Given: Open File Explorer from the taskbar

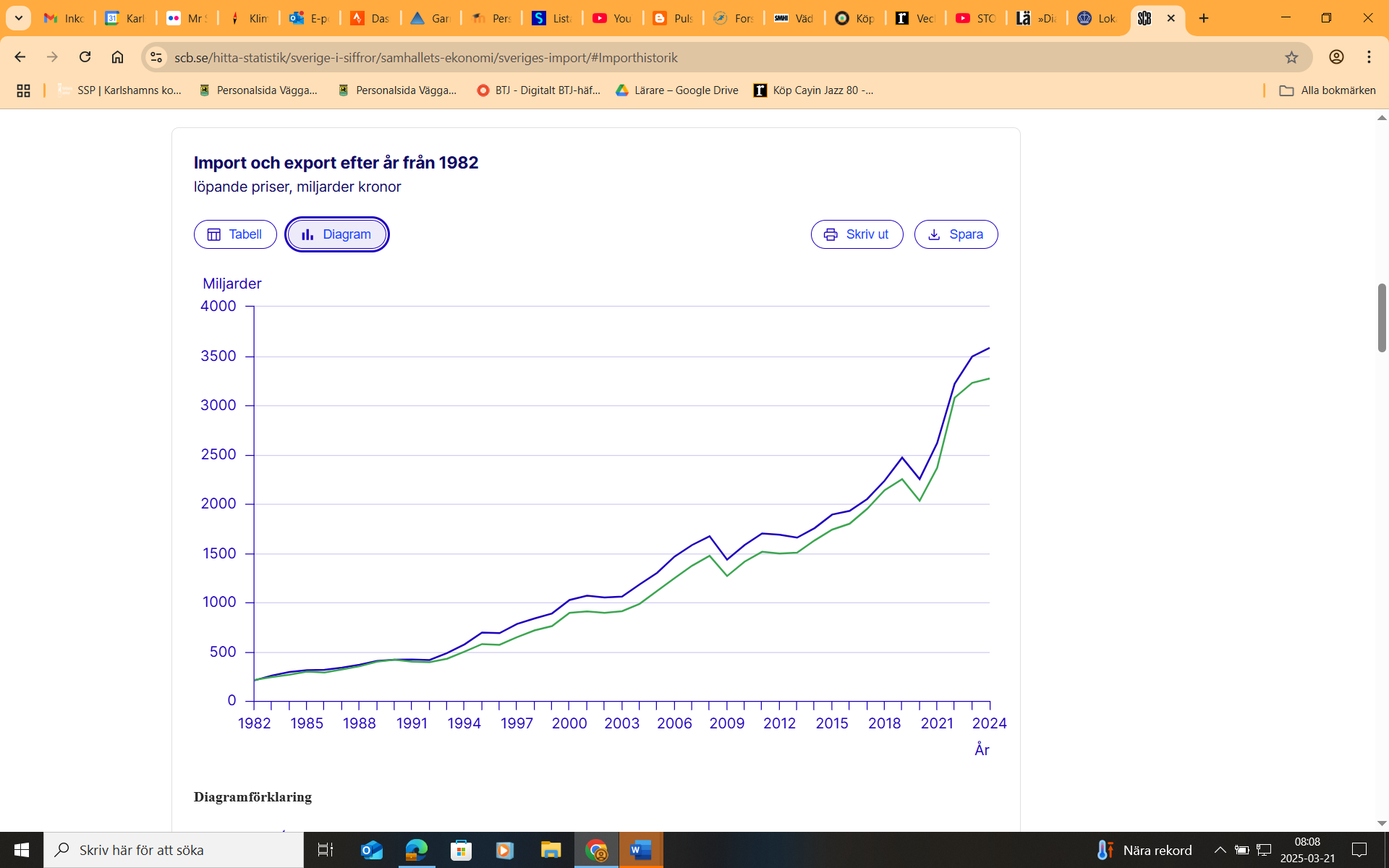Looking at the screenshot, I should (x=551, y=850).
